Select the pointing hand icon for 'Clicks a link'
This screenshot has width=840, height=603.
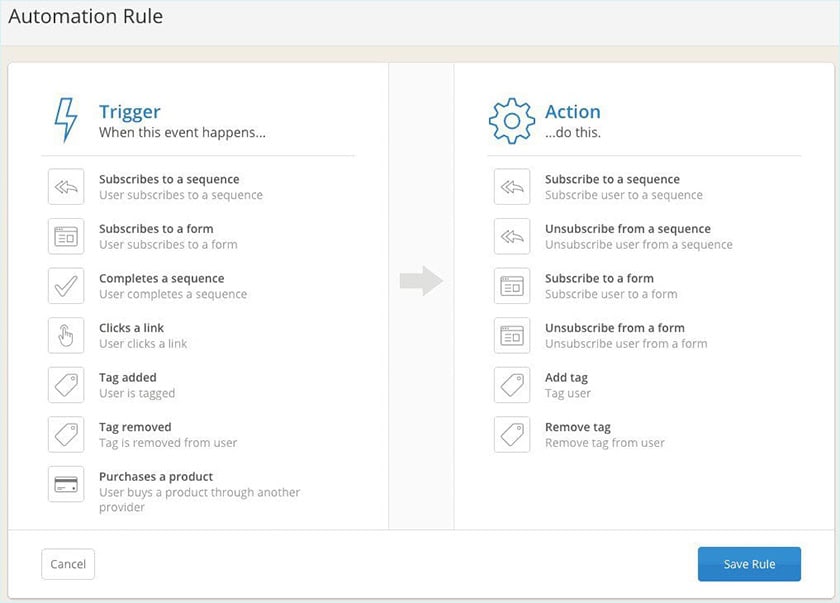click(x=66, y=335)
